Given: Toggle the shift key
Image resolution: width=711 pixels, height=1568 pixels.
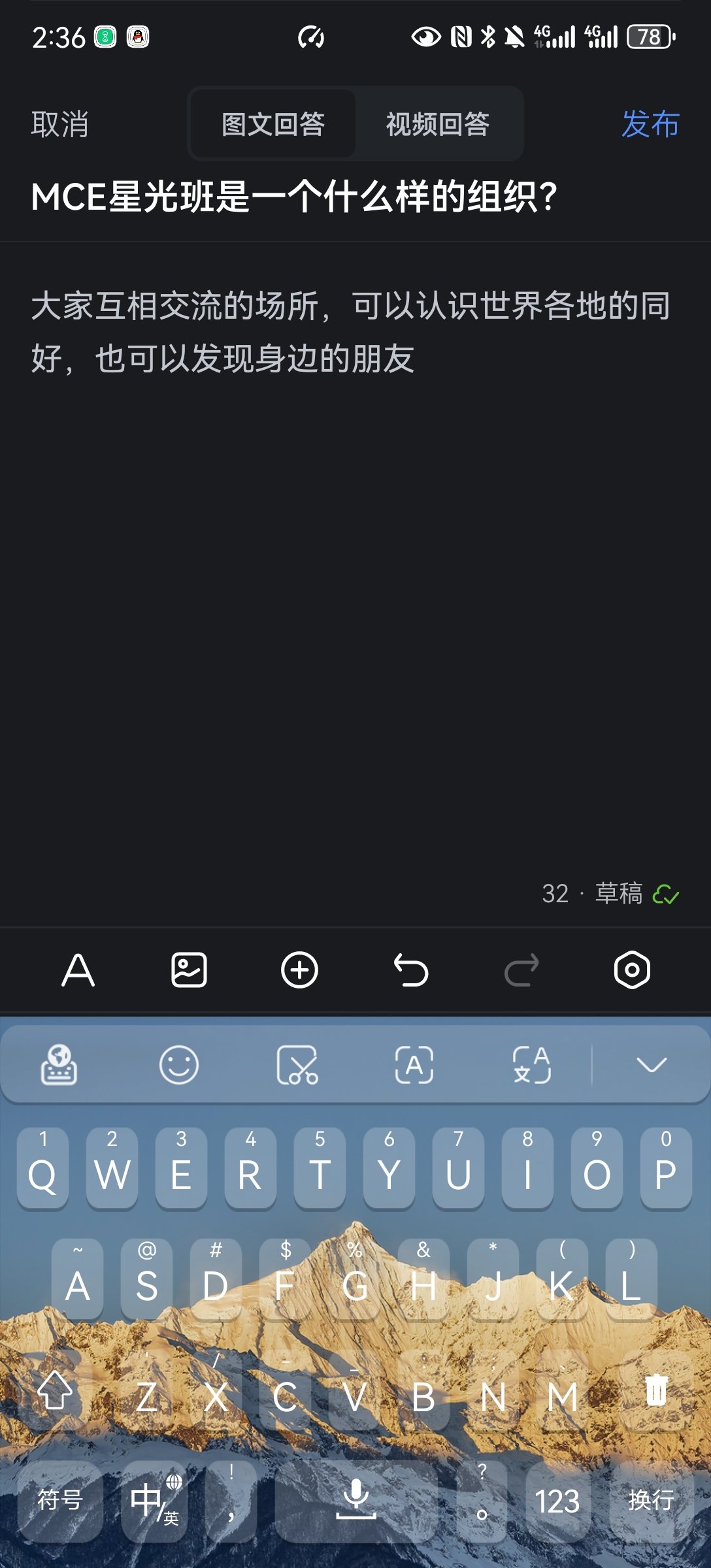Looking at the screenshot, I should pos(55,1390).
